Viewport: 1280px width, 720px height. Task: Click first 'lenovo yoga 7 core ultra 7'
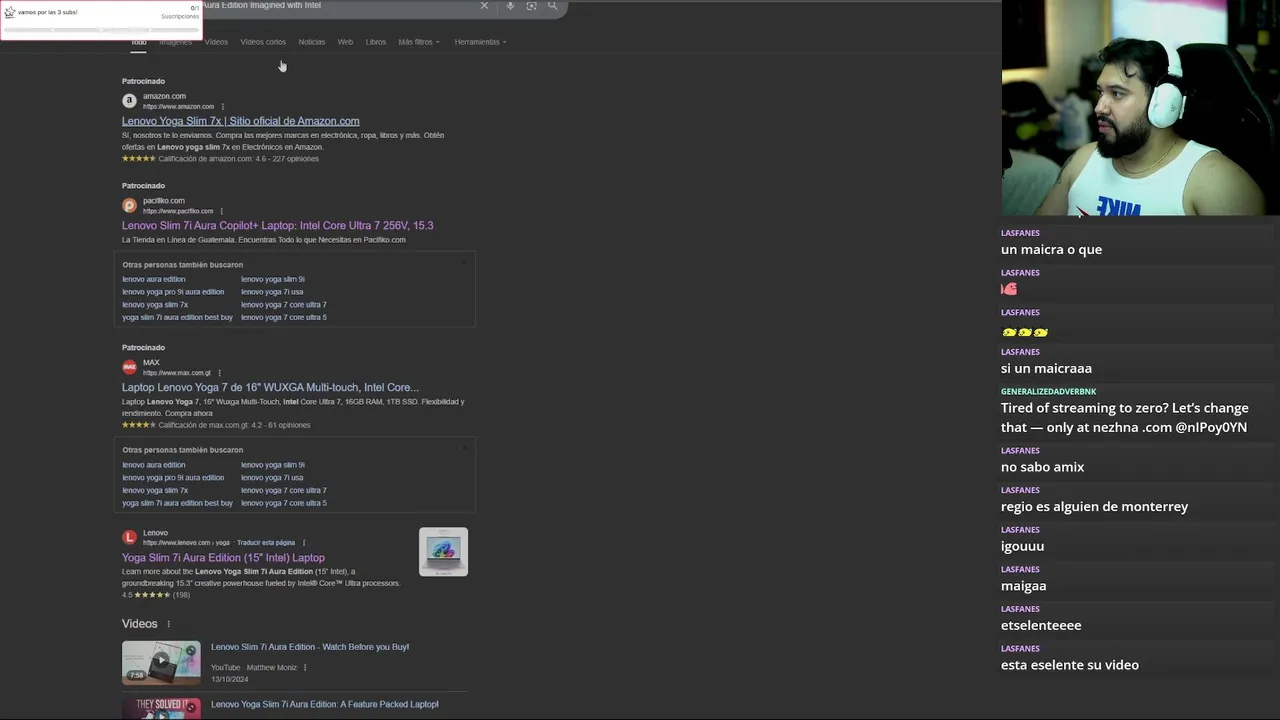[284, 305]
